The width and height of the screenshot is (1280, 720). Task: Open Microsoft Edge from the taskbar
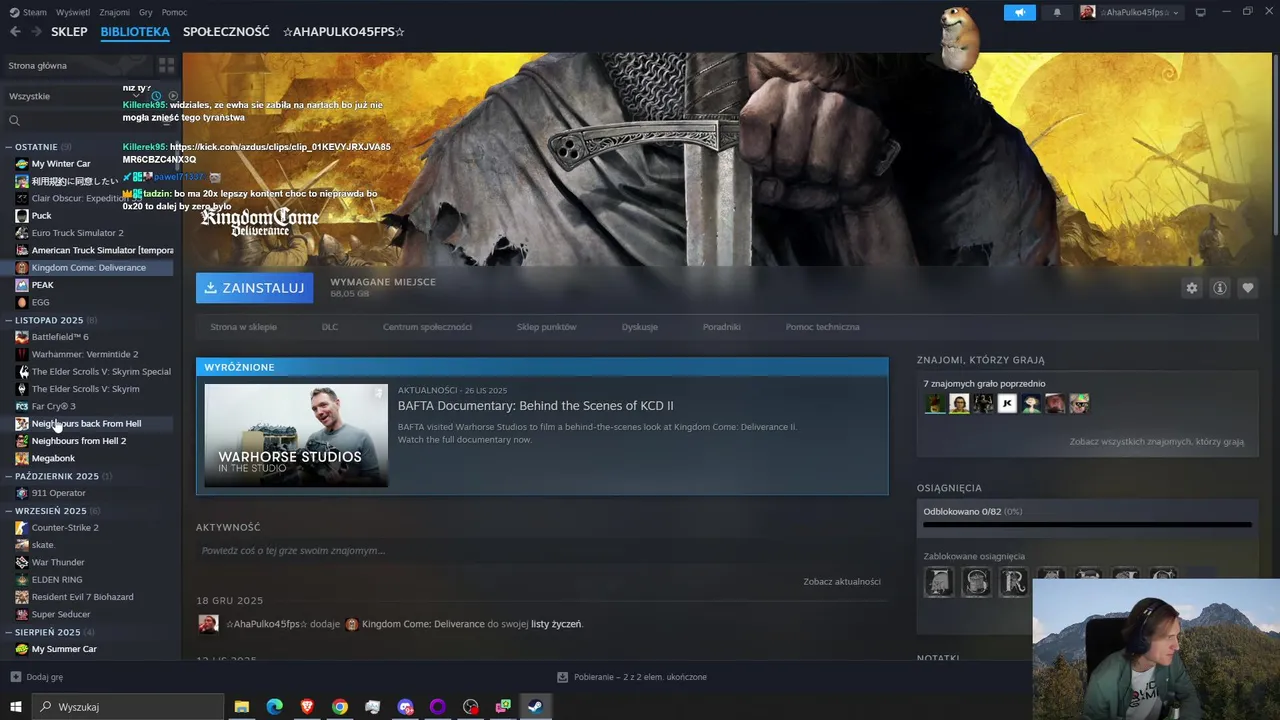tap(274, 707)
